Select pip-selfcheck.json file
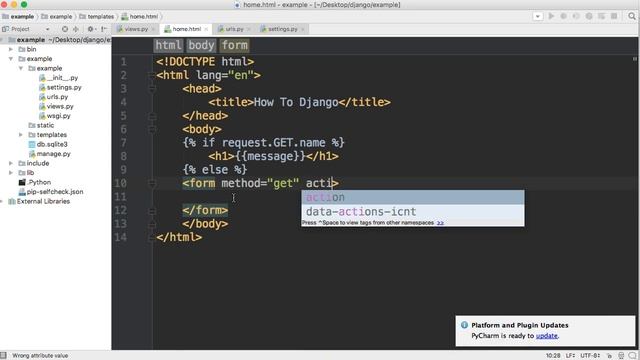The height and width of the screenshot is (360, 640). pyautogui.click(x=51, y=191)
